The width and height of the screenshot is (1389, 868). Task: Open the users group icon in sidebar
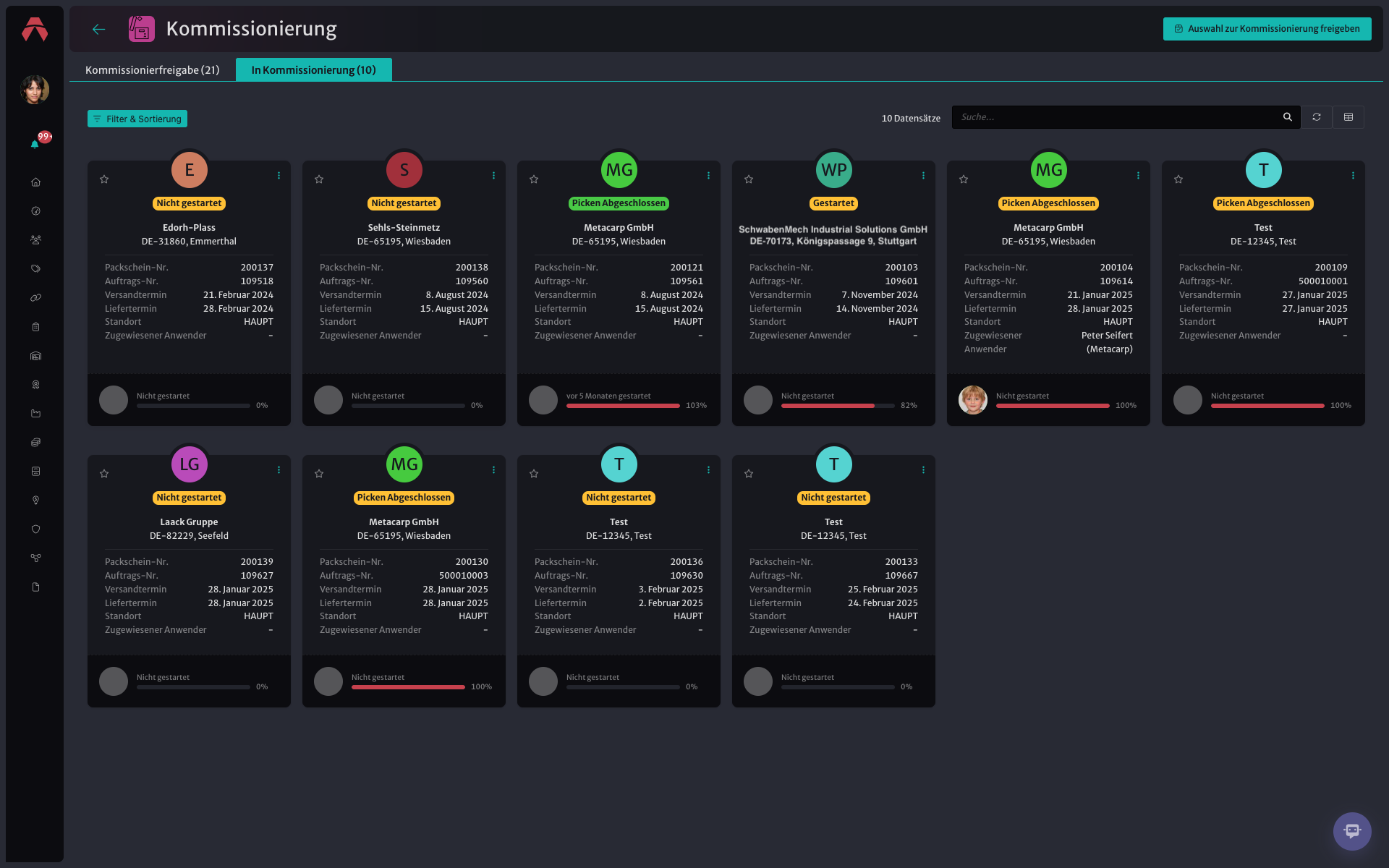click(35, 239)
